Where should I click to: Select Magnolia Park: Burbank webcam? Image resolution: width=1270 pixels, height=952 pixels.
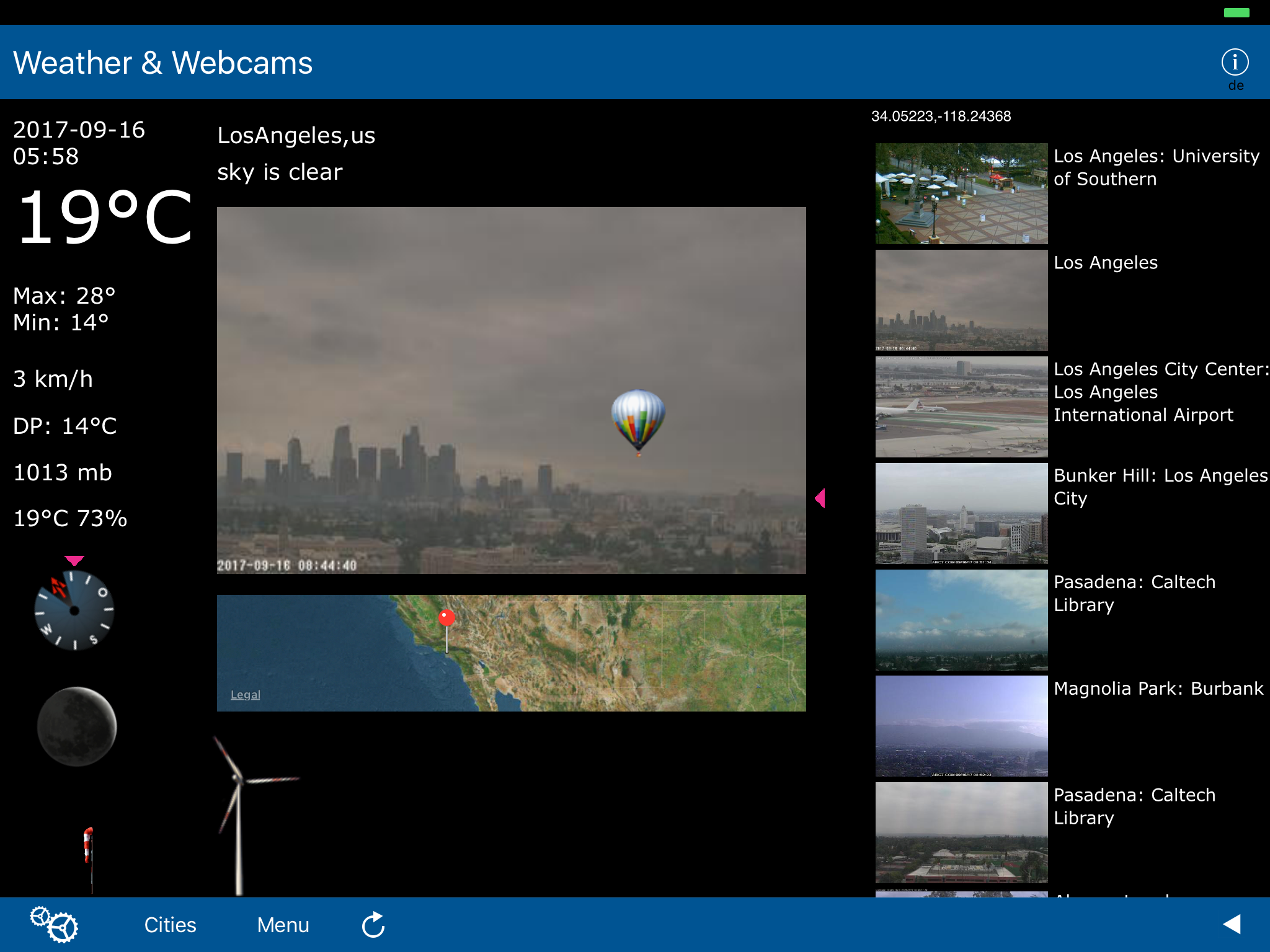coord(961,726)
